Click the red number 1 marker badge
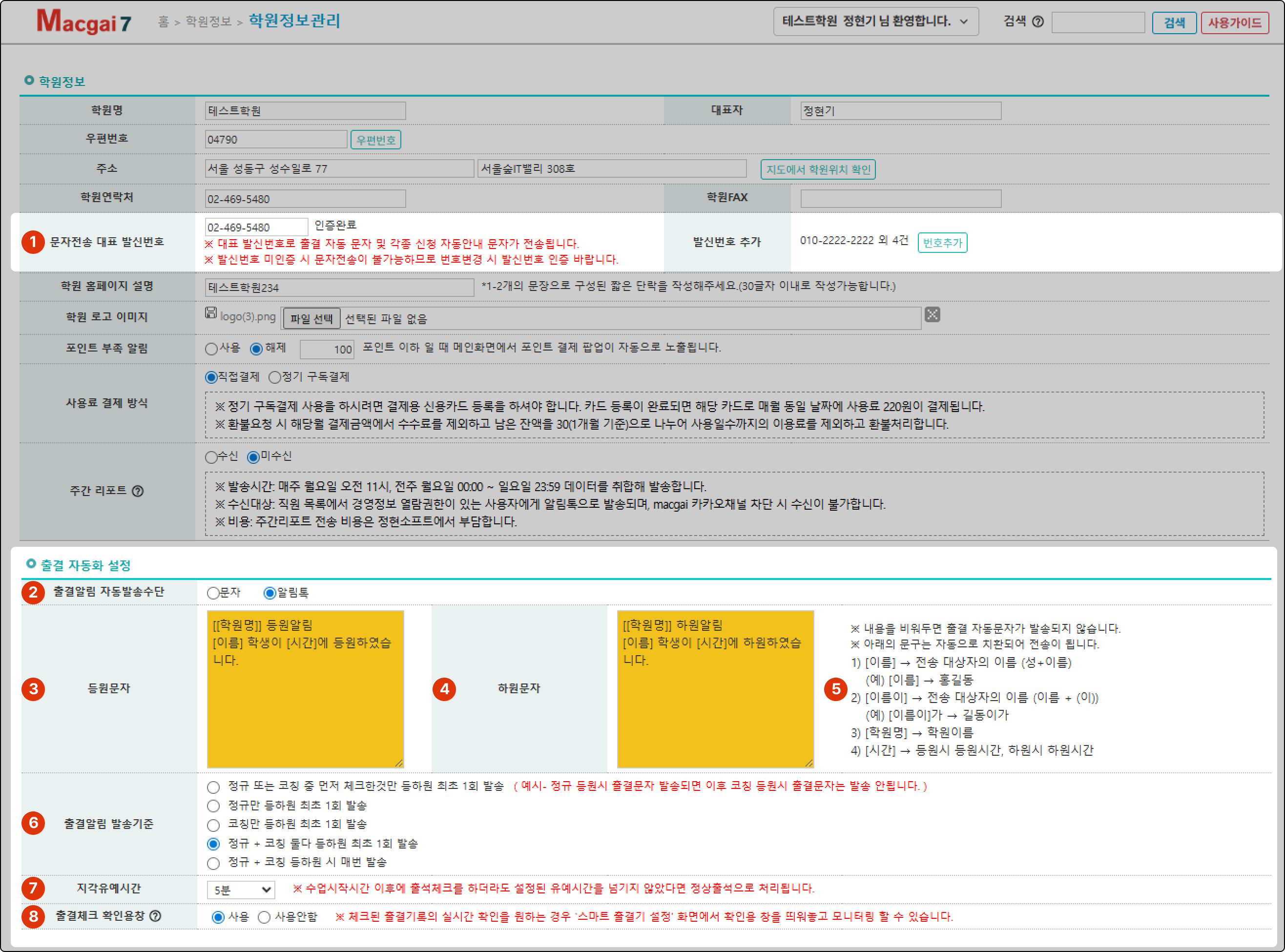 pyautogui.click(x=33, y=242)
